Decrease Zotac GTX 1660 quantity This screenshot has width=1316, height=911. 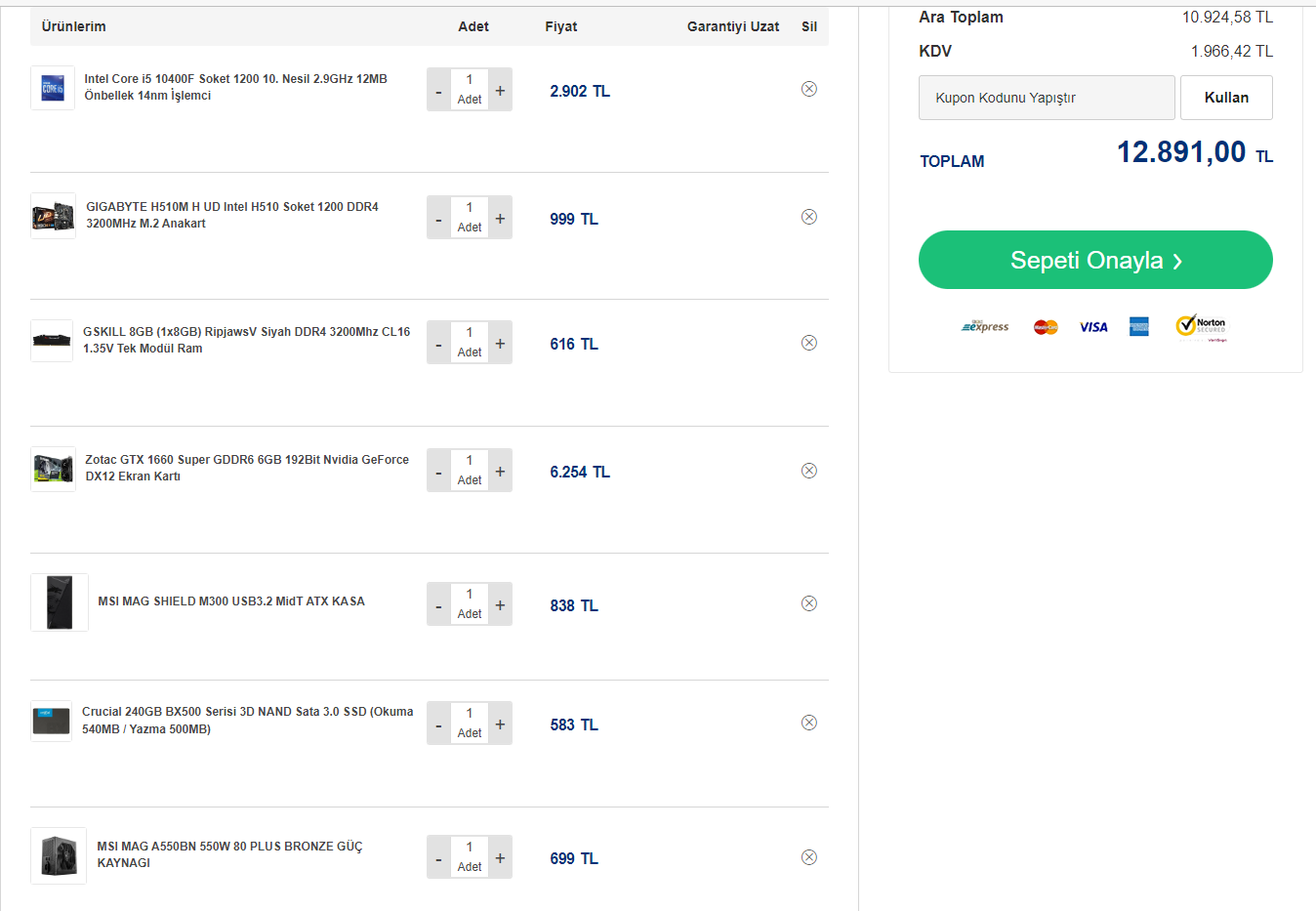coord(438,472)
